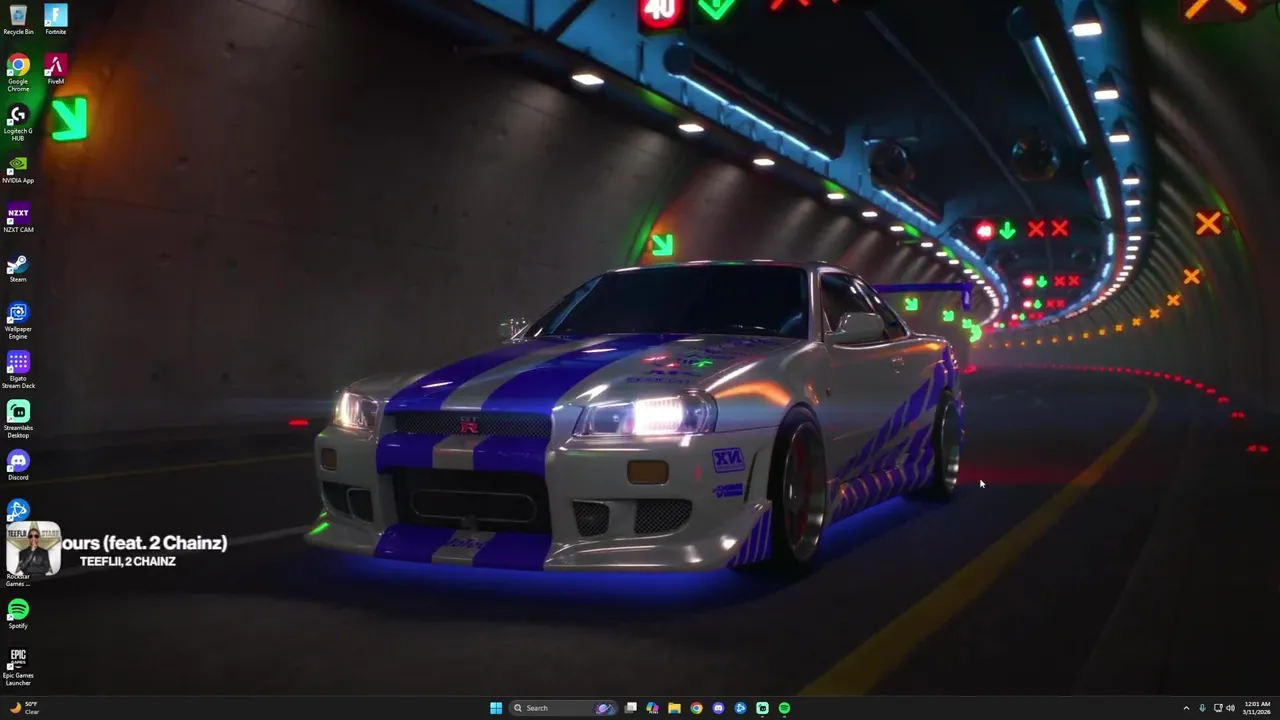Viewport: 1280px width, 720px height.
Task: Click the now-playing album art thumbnail
Action: [x=33, y=547]
